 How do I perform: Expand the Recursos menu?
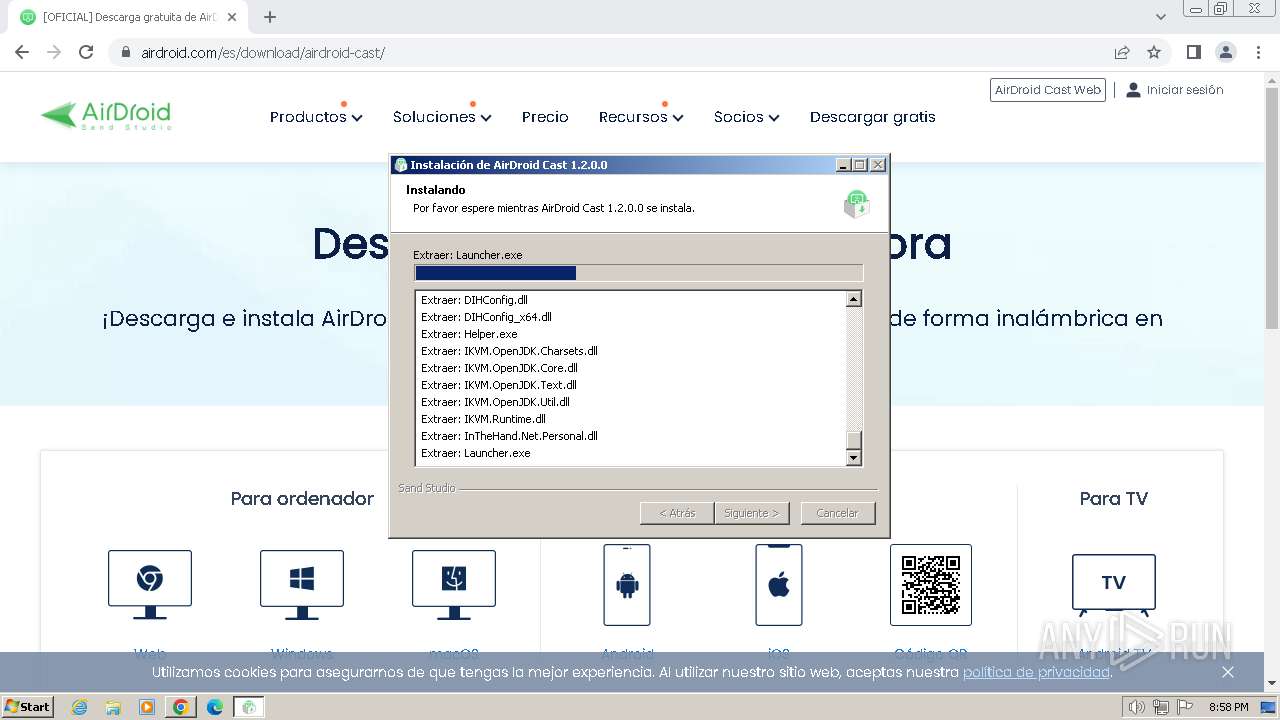tap(641, 117)
